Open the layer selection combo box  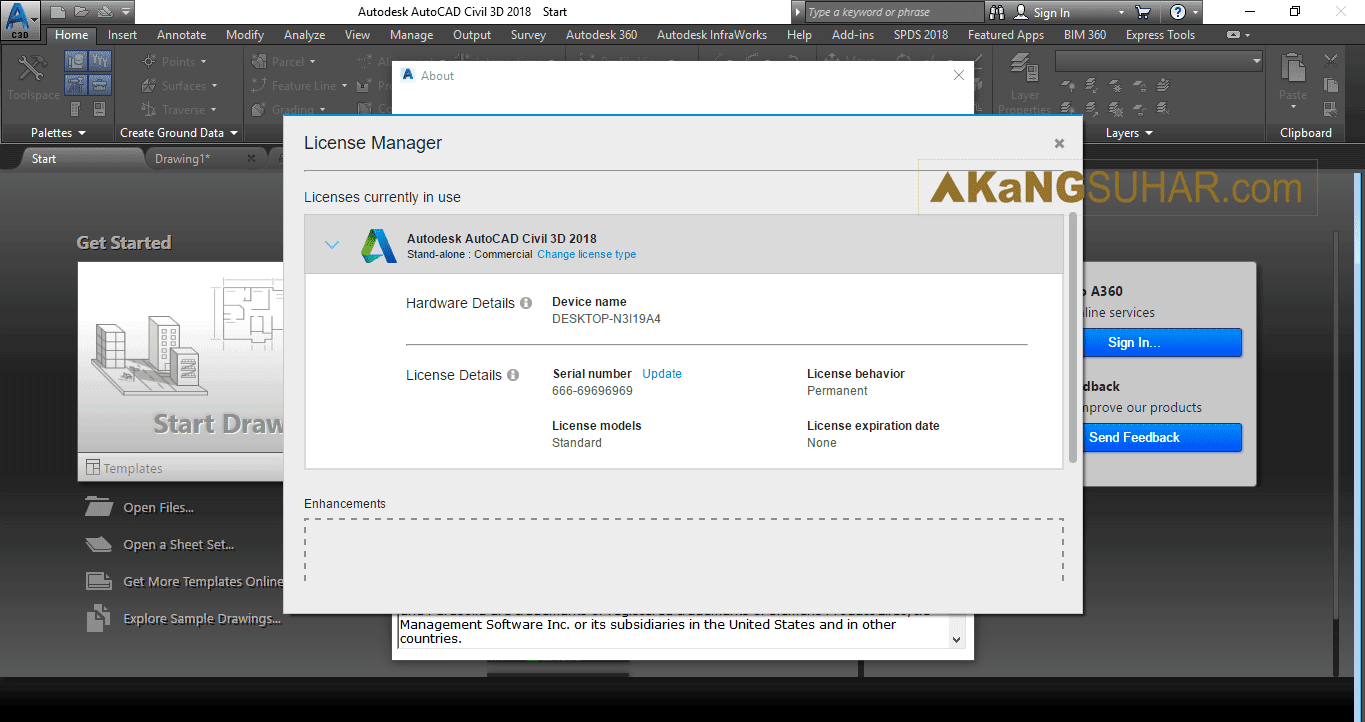pyautogui.click(x=1160, y=62)
